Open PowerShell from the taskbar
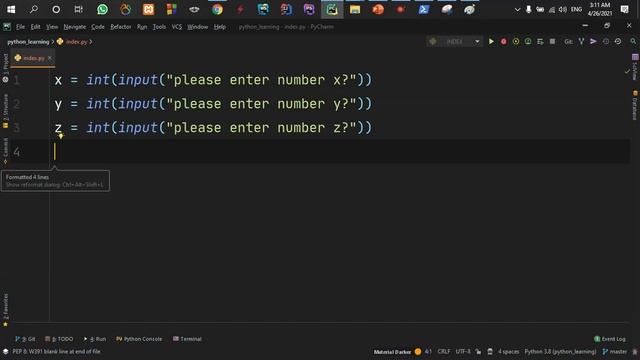 [424, 9]
